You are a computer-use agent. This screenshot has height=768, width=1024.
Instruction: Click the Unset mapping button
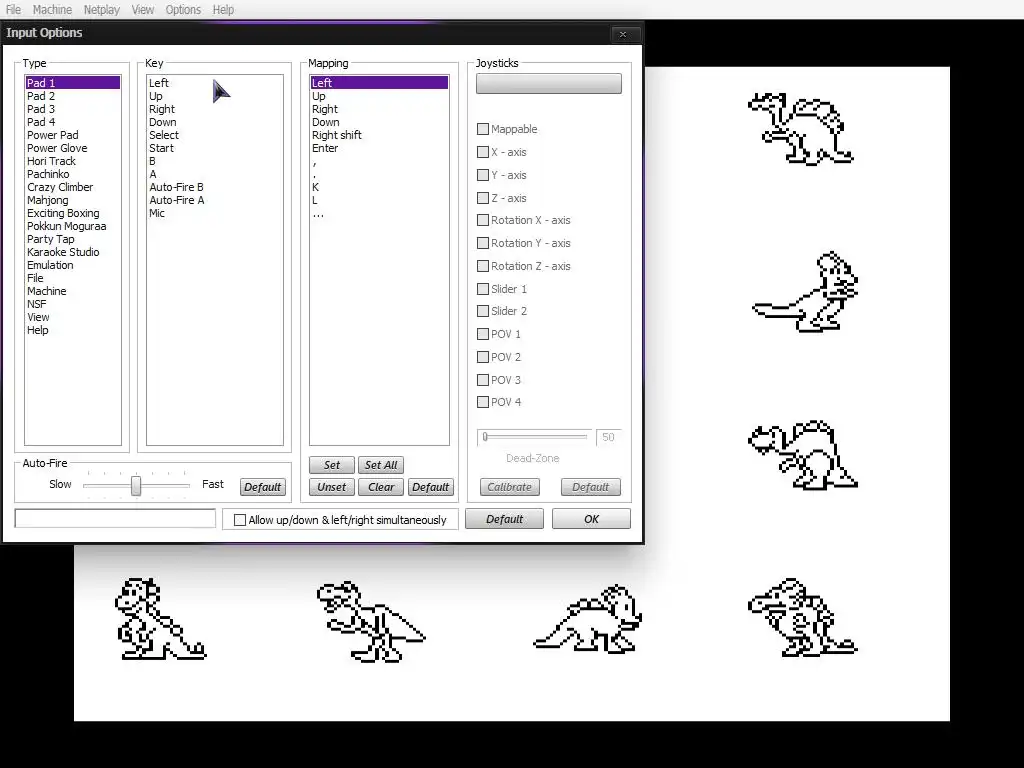[332, 487]
